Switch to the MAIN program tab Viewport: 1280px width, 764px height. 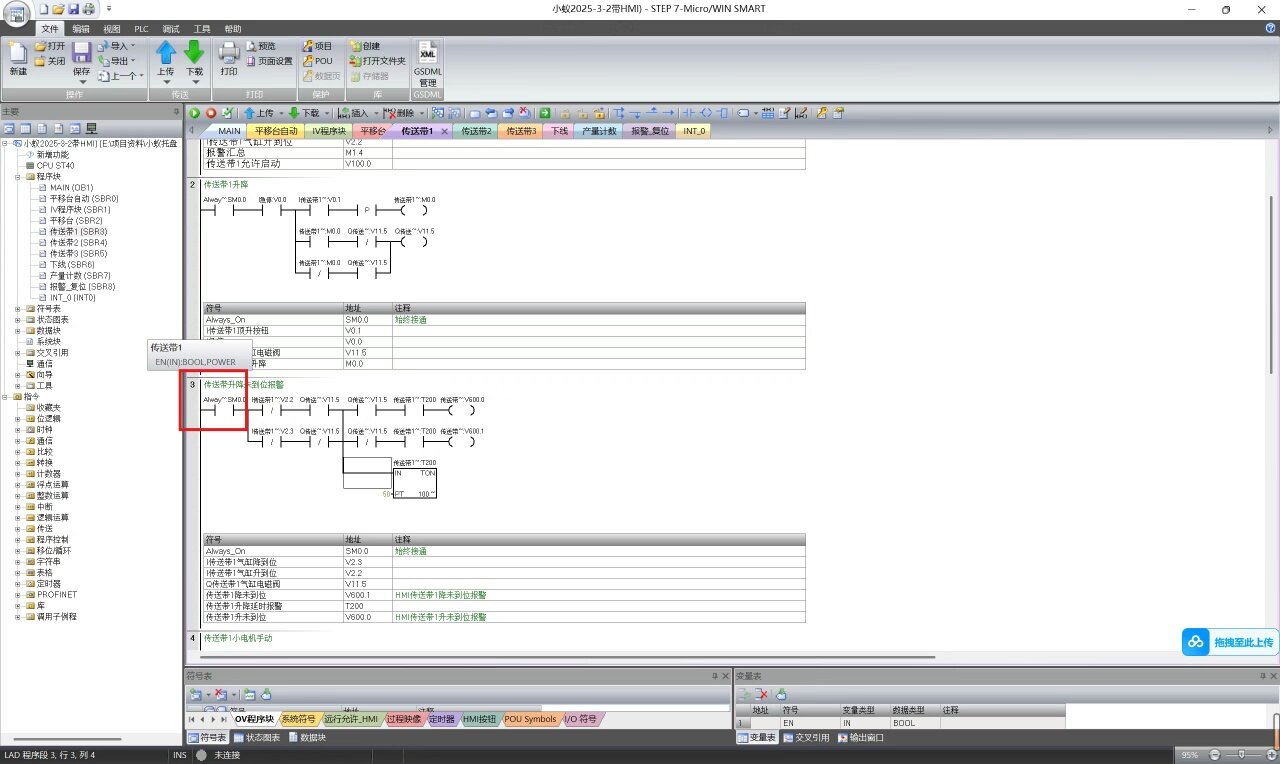coord(229,131)
